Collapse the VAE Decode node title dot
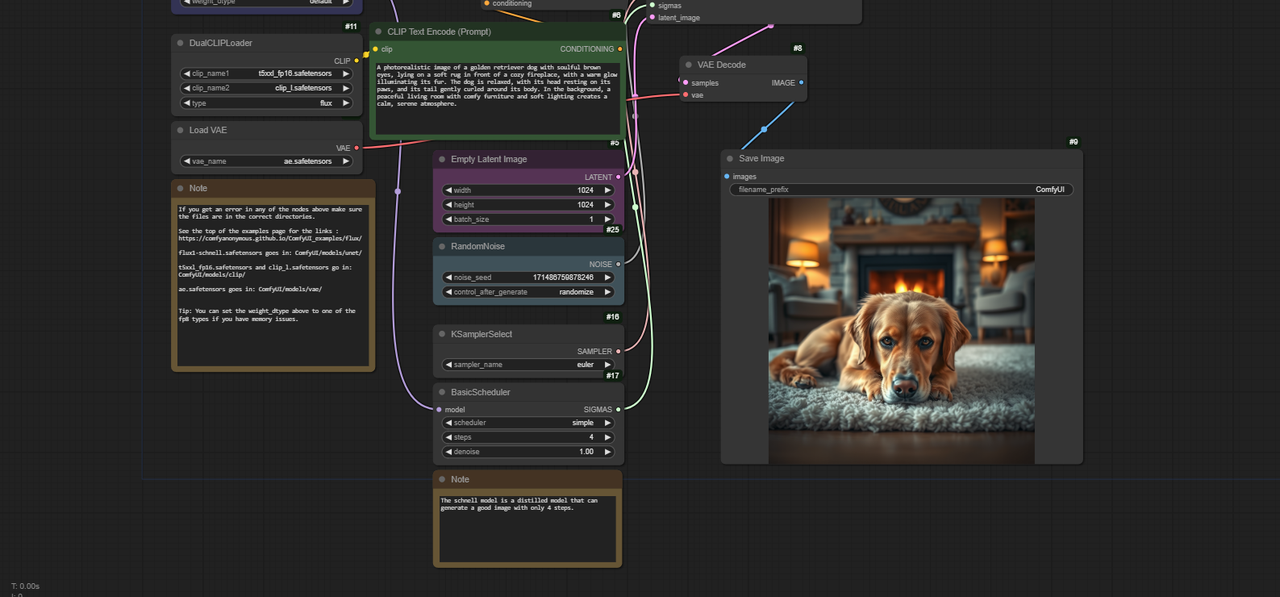 point(689,65)
